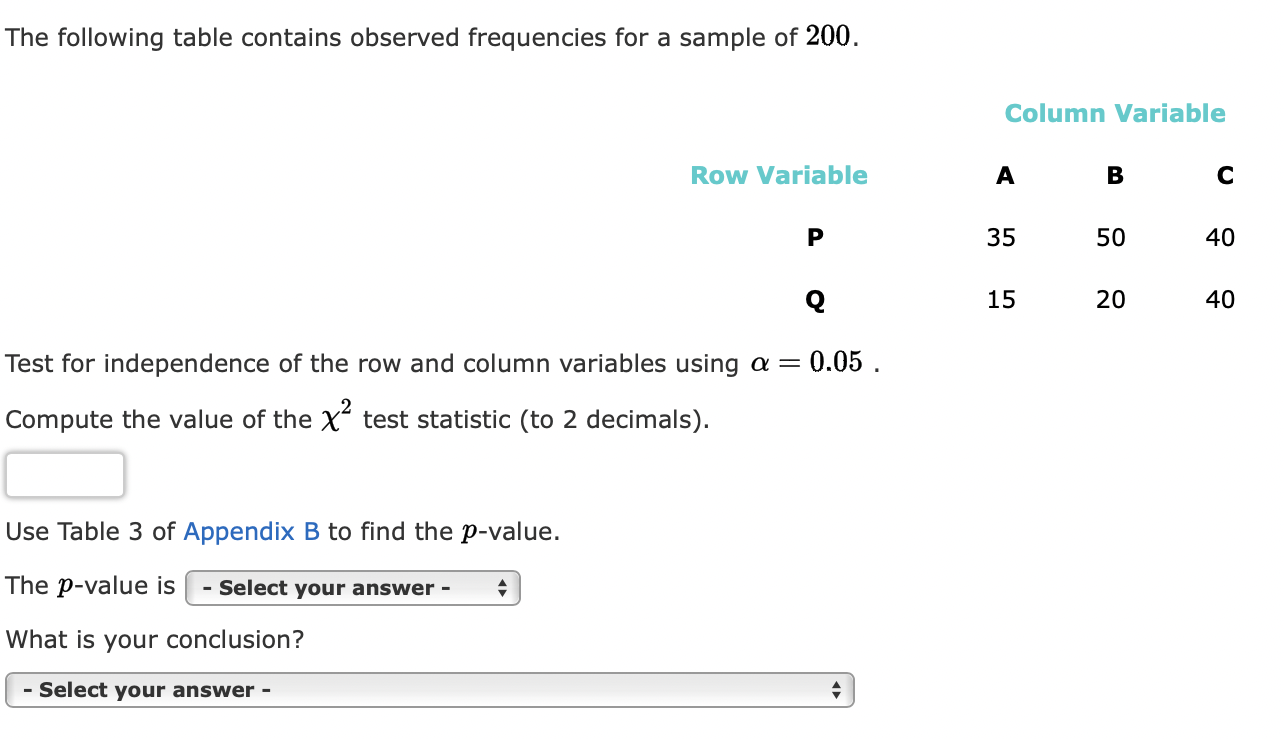Select the column header 'A'
Image resolution: width=1284 pixels, height=739 pixels.
point(1004,175)
